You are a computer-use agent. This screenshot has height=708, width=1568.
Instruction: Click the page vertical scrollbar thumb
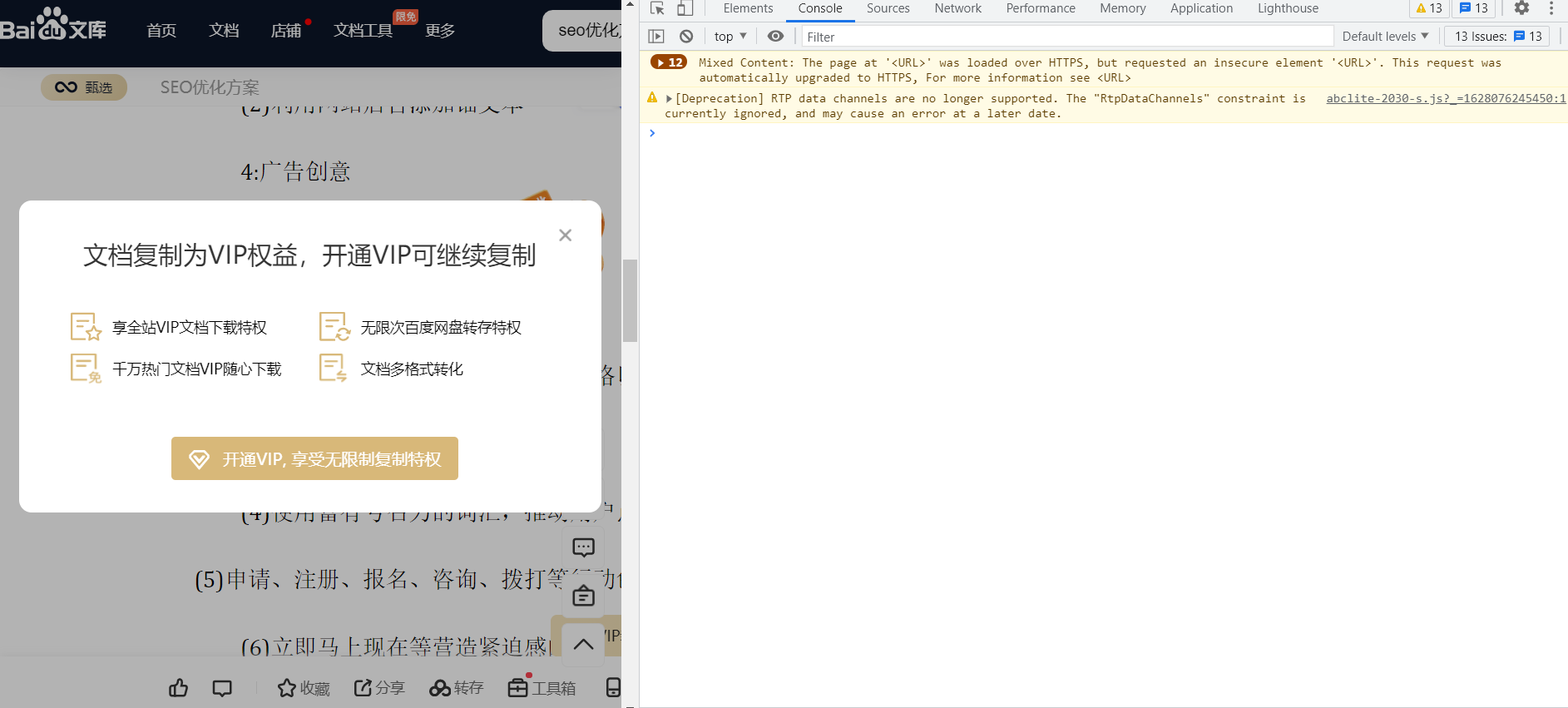coord(631,300)
